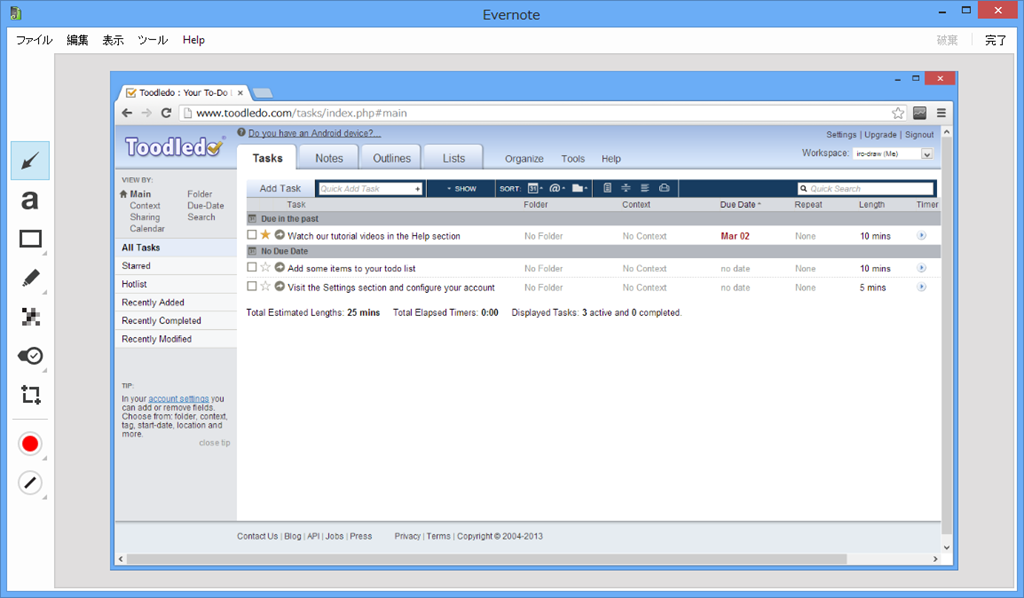Collapse the 'No Due Date' group
This screenshot has width=1024, height=598.
252,251
